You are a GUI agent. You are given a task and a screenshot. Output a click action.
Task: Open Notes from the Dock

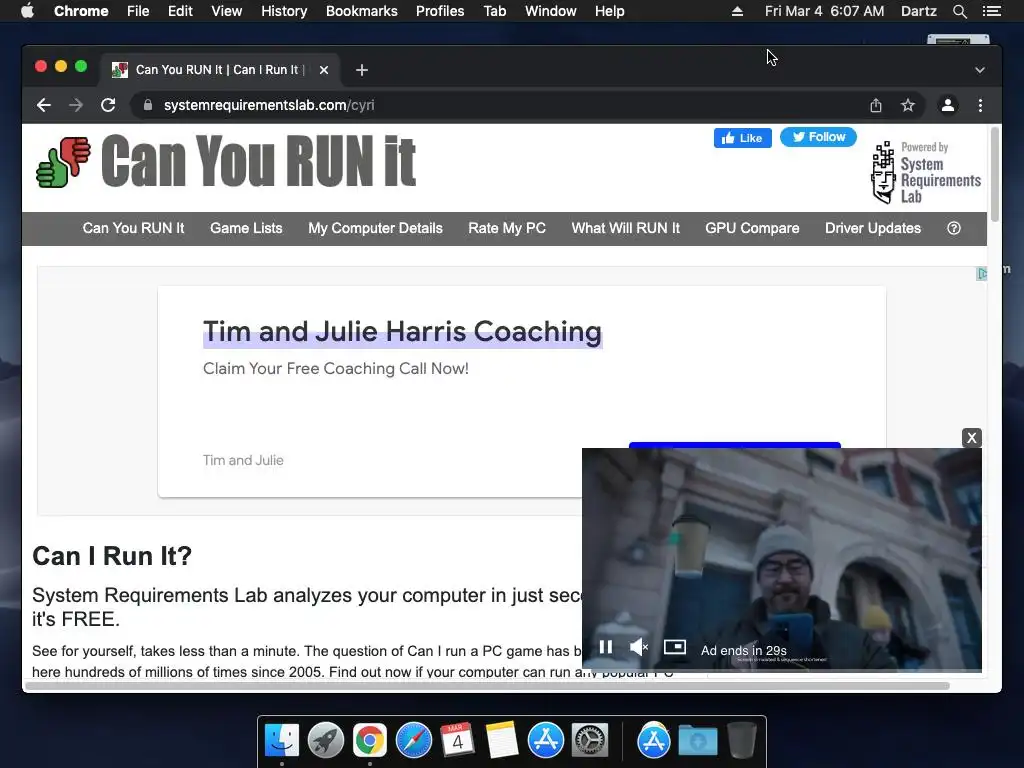(x=502, y=741)
